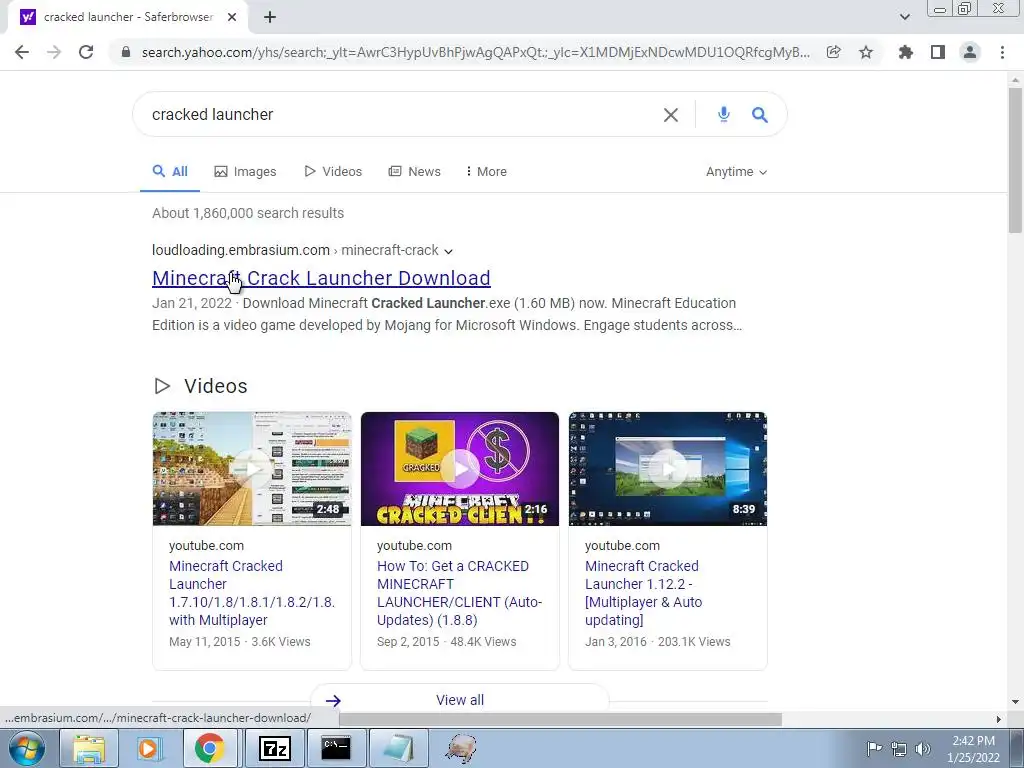The image size is (1024, 768).
Task: Reload the page with the refresh icon
Action: coord(86,52)
